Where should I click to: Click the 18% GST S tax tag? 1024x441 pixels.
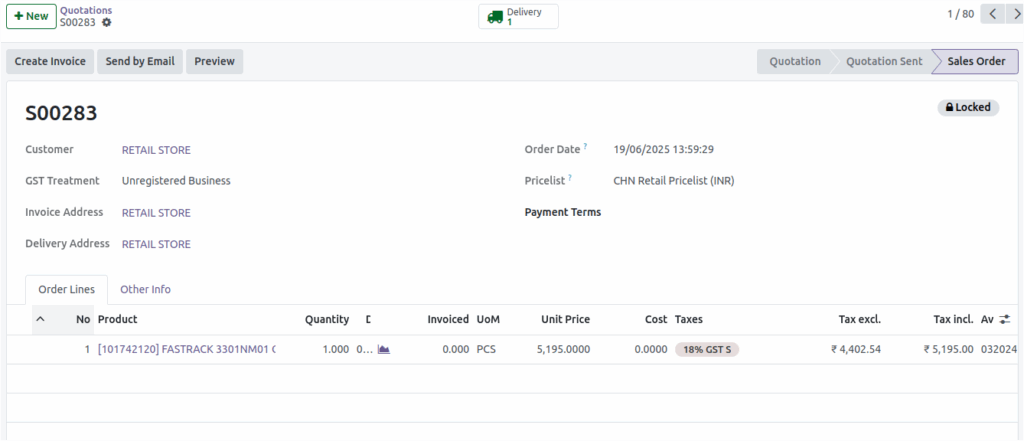tap(707, 350)
